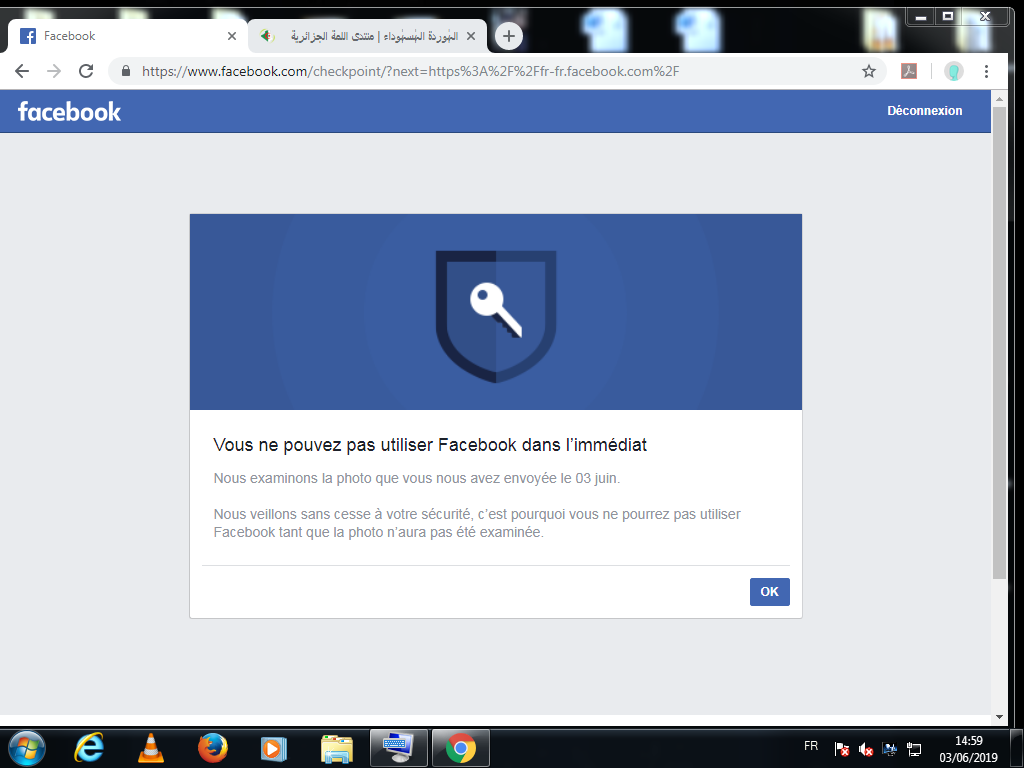1024x768 pixels.
Task: Go back to the previous page
Action: point(22,71)
